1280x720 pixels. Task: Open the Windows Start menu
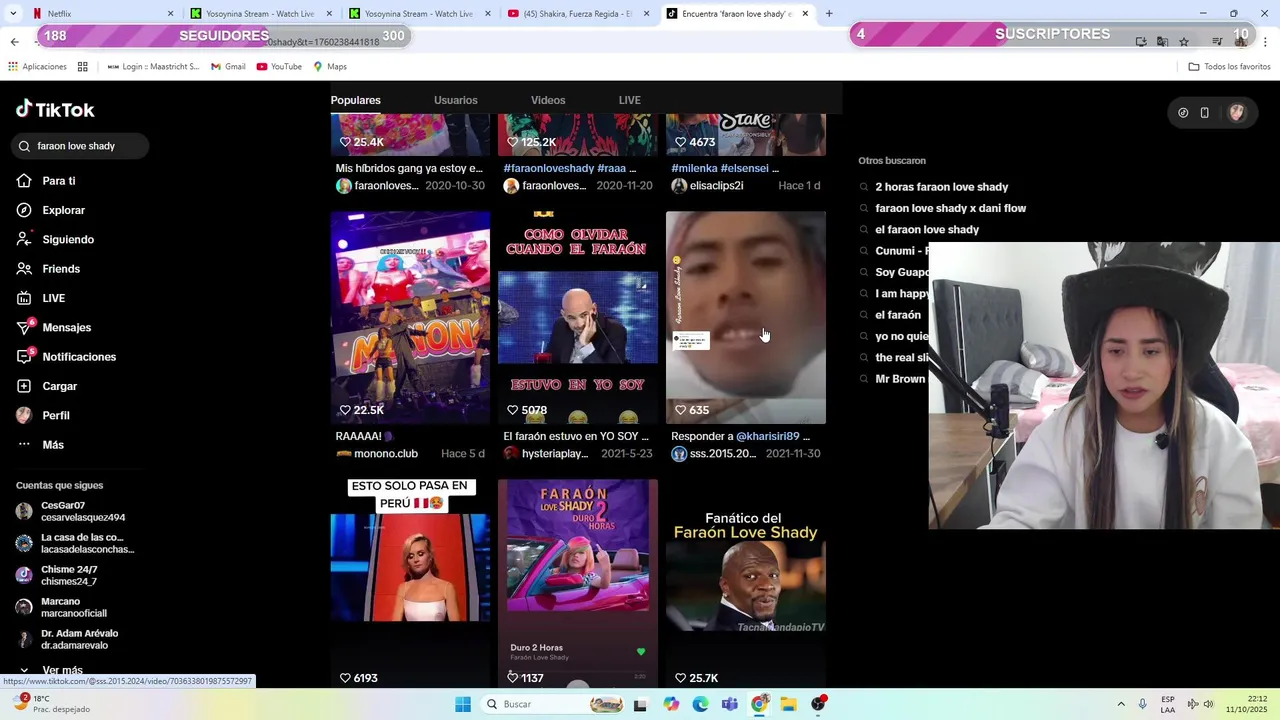pos(462,704)
